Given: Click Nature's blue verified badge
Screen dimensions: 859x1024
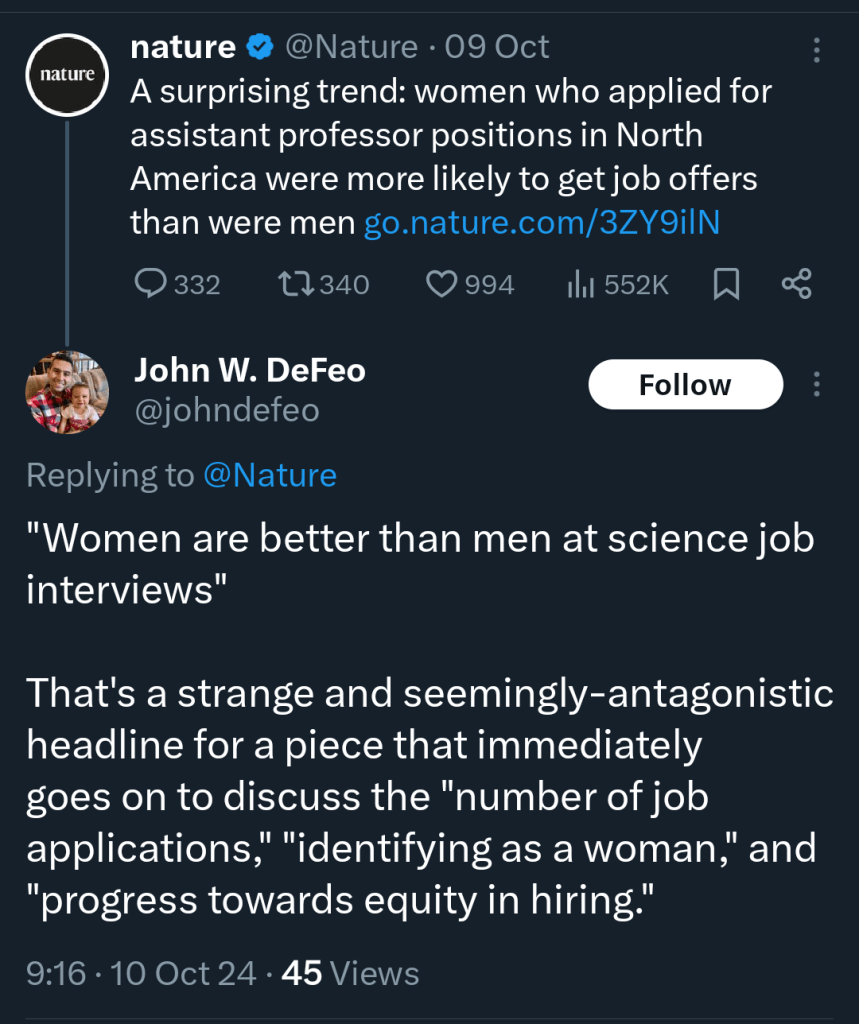Looking at the screenshot, I should click(262, 47).
